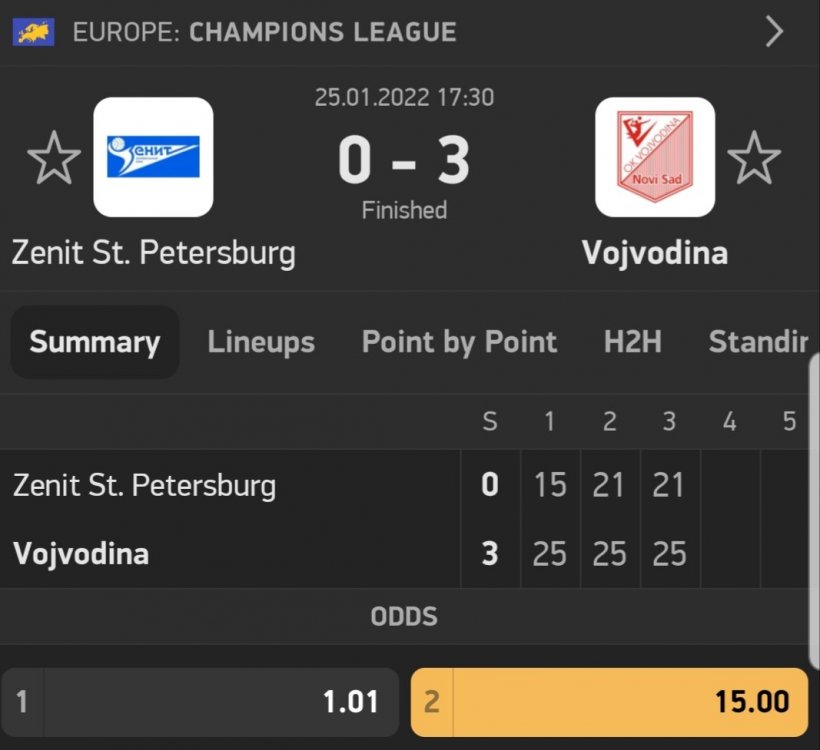Favorite Zenit St. Petersburg with star
Screen dimensions: 820x750
(x=53, y=160)
